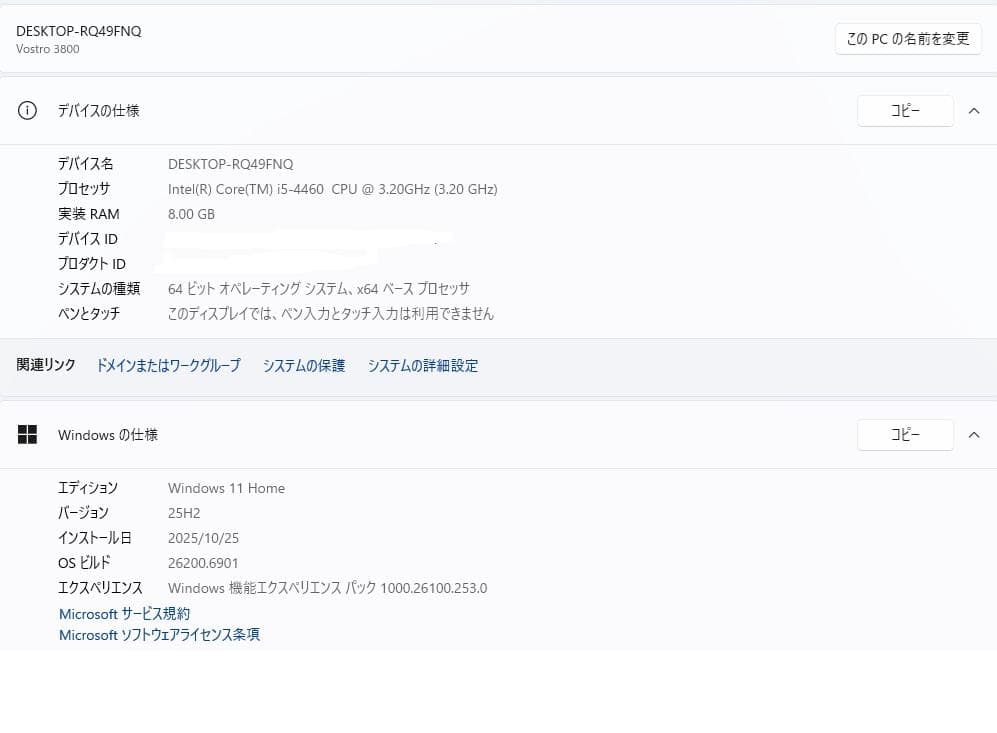Collapse the Windows の仕様 section chevron
Image resolution: width=997 pixels, height=733 pixels.
[x=974, y=434]
